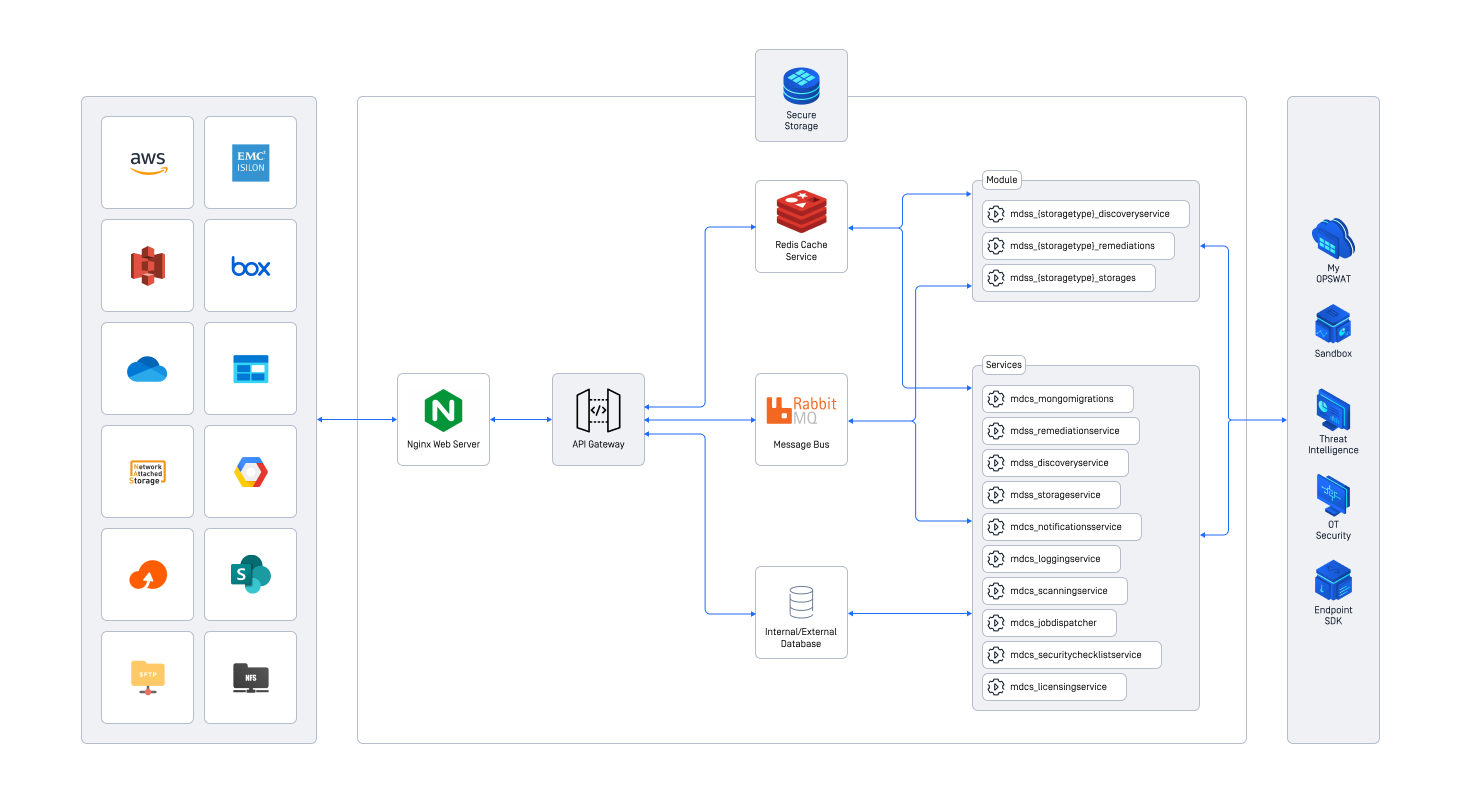Image resolution: width=1466 pixels, height=812 pixels.
Task: Select the OT Security icon
Action: [1333, 496]
